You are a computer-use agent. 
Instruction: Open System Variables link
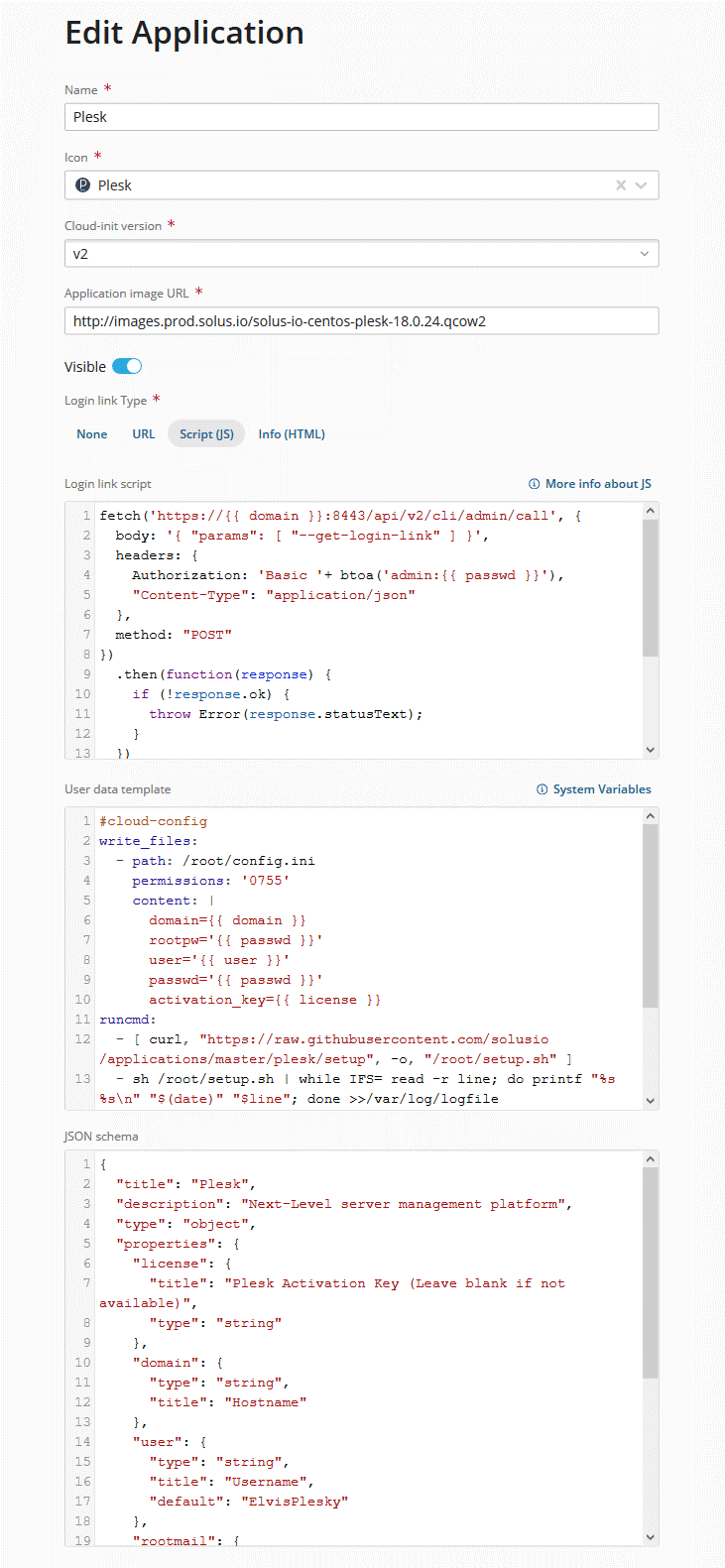(602, 789)
